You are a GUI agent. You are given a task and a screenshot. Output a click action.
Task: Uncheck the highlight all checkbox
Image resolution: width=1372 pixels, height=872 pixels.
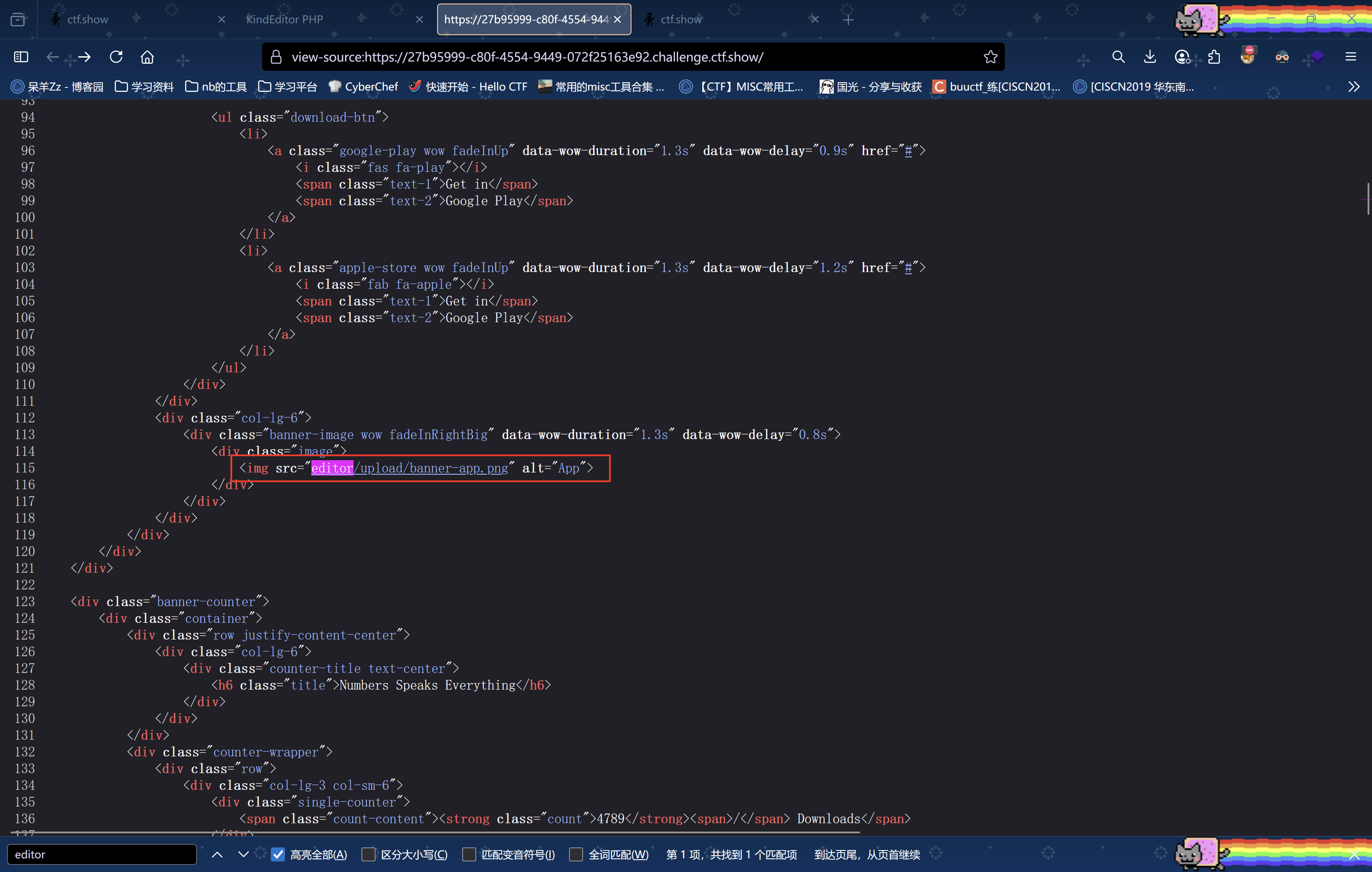pyautogui.click(x=278, y=854)
